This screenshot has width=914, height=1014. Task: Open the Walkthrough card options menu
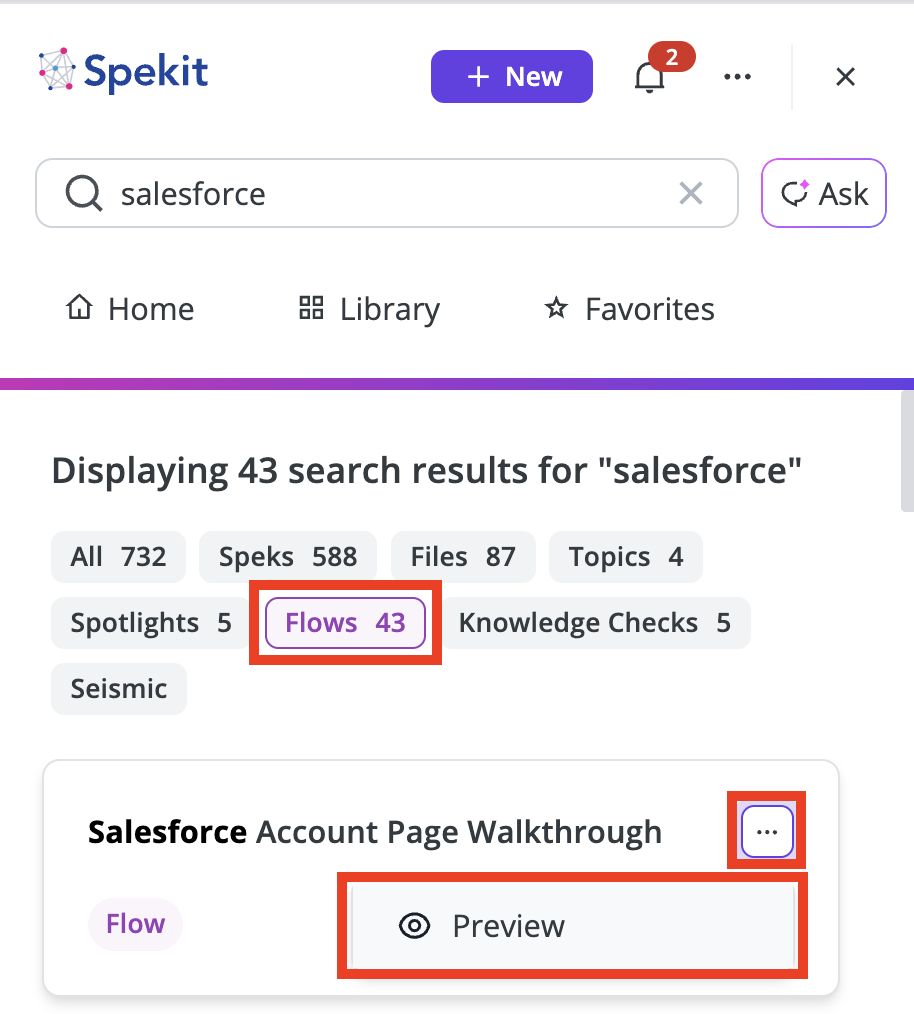[767, 831]
